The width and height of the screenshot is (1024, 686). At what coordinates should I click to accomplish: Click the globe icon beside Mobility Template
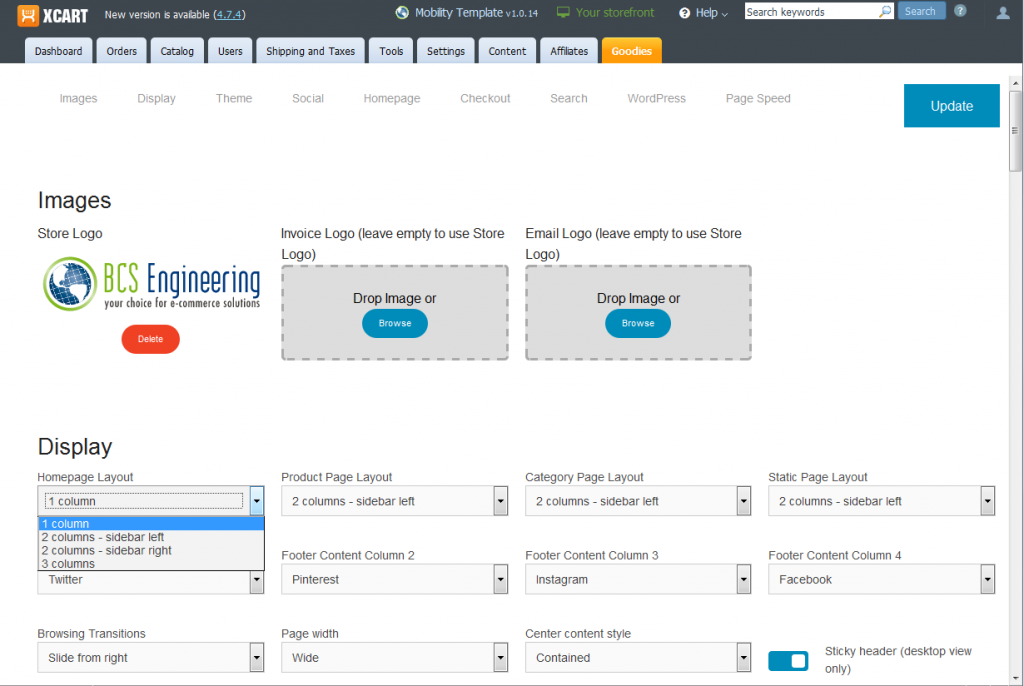(401, 12)
